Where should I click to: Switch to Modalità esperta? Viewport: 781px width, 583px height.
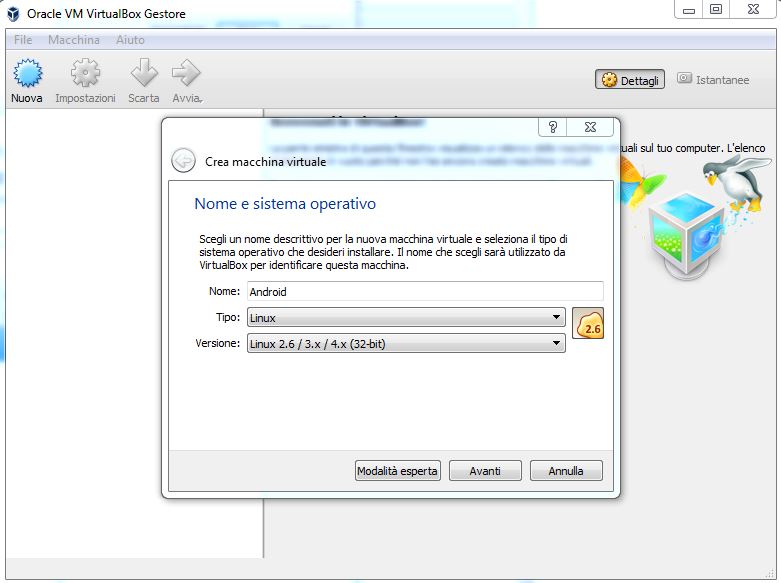click(x=398, y=471)
